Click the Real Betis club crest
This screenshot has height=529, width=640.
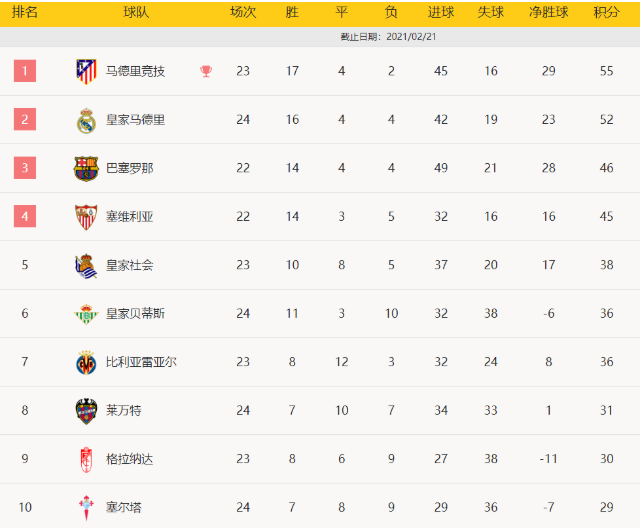coord(86,314)
